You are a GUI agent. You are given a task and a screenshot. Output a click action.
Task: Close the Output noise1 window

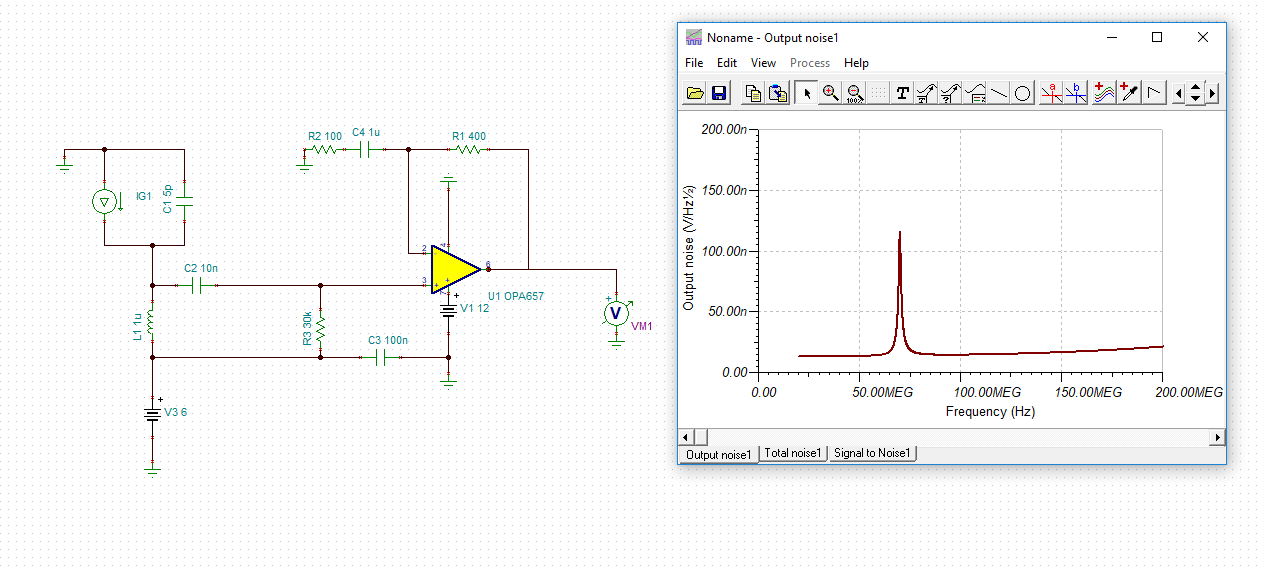(1203, 37)
